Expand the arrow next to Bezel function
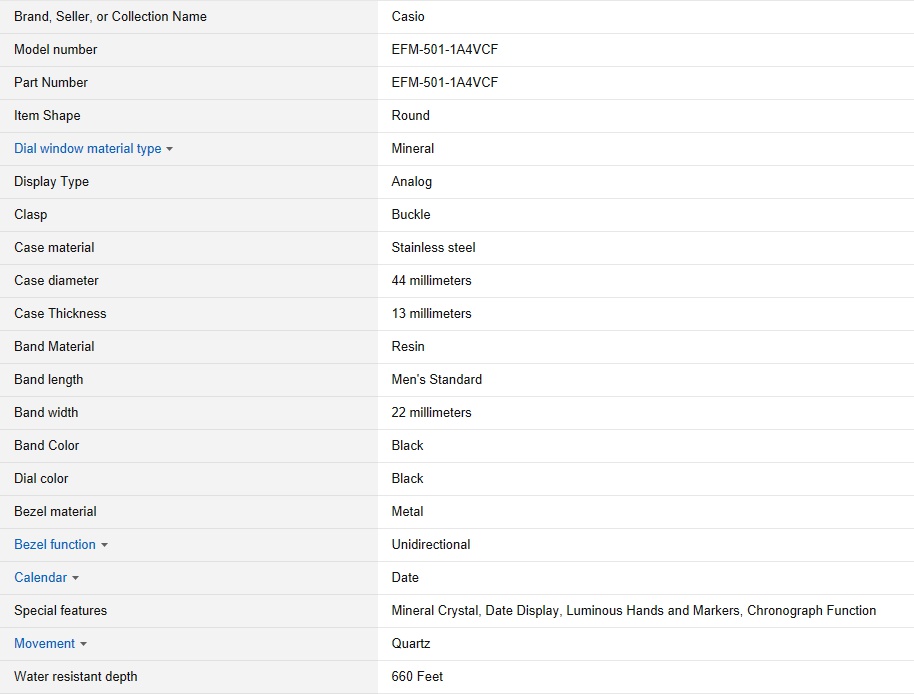The image size is (914, 694). (104, 546)
